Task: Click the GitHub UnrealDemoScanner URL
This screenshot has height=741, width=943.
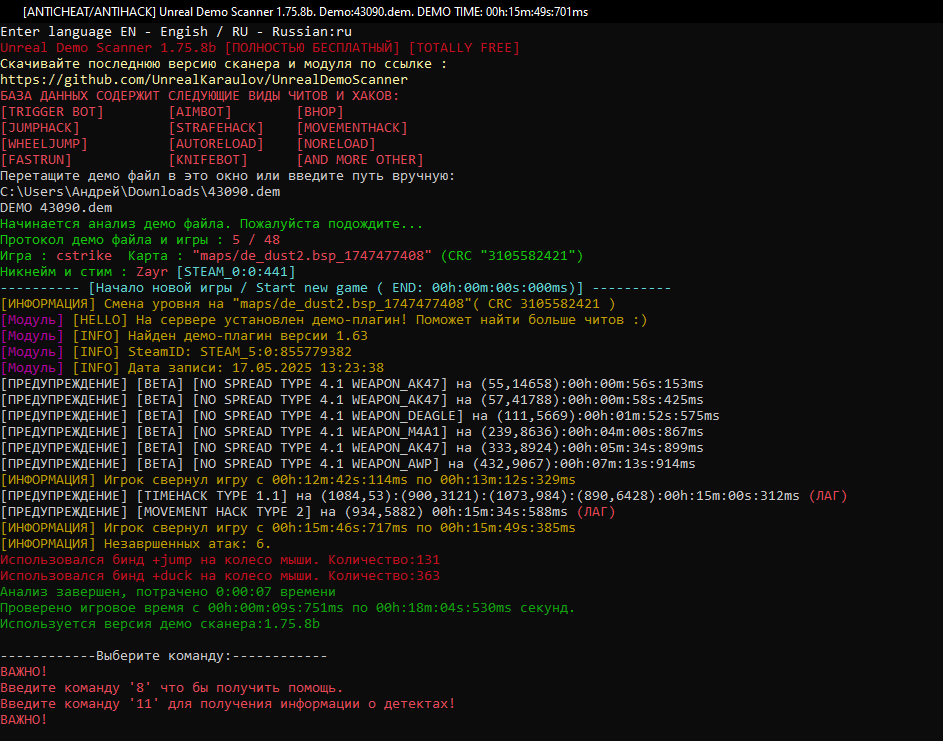Action: coord(204,79)
